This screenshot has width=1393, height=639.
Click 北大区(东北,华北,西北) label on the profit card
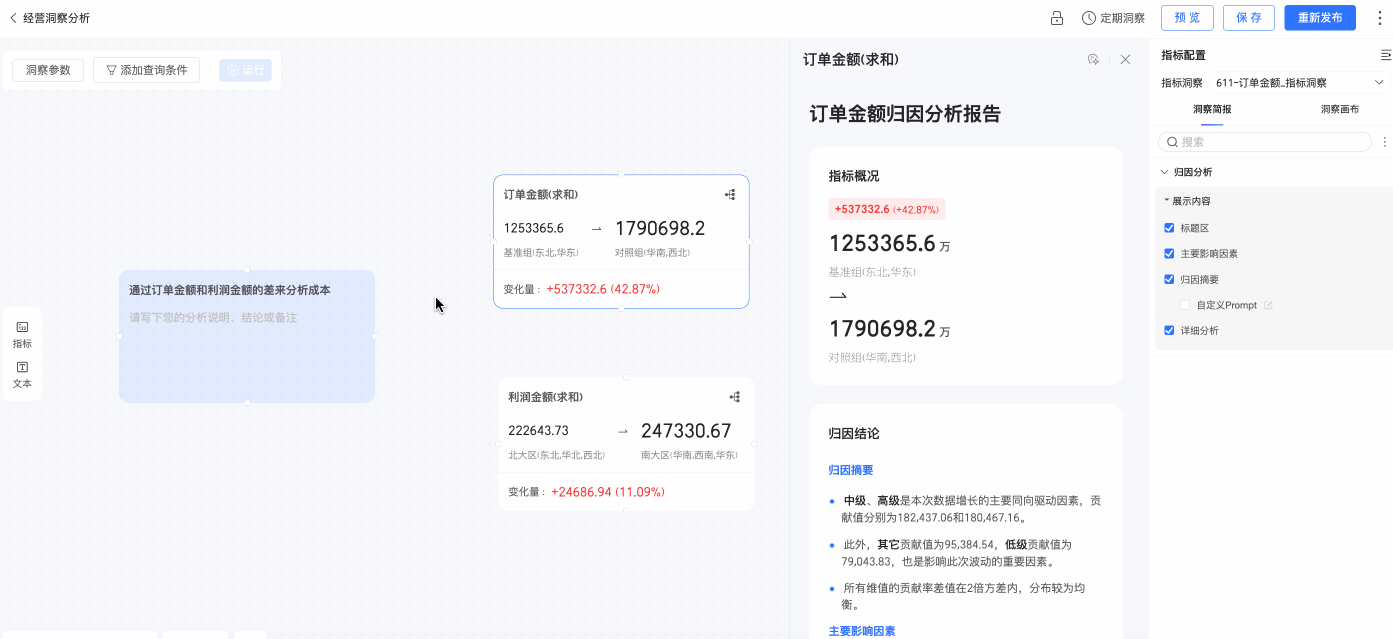tap(556, 455)
